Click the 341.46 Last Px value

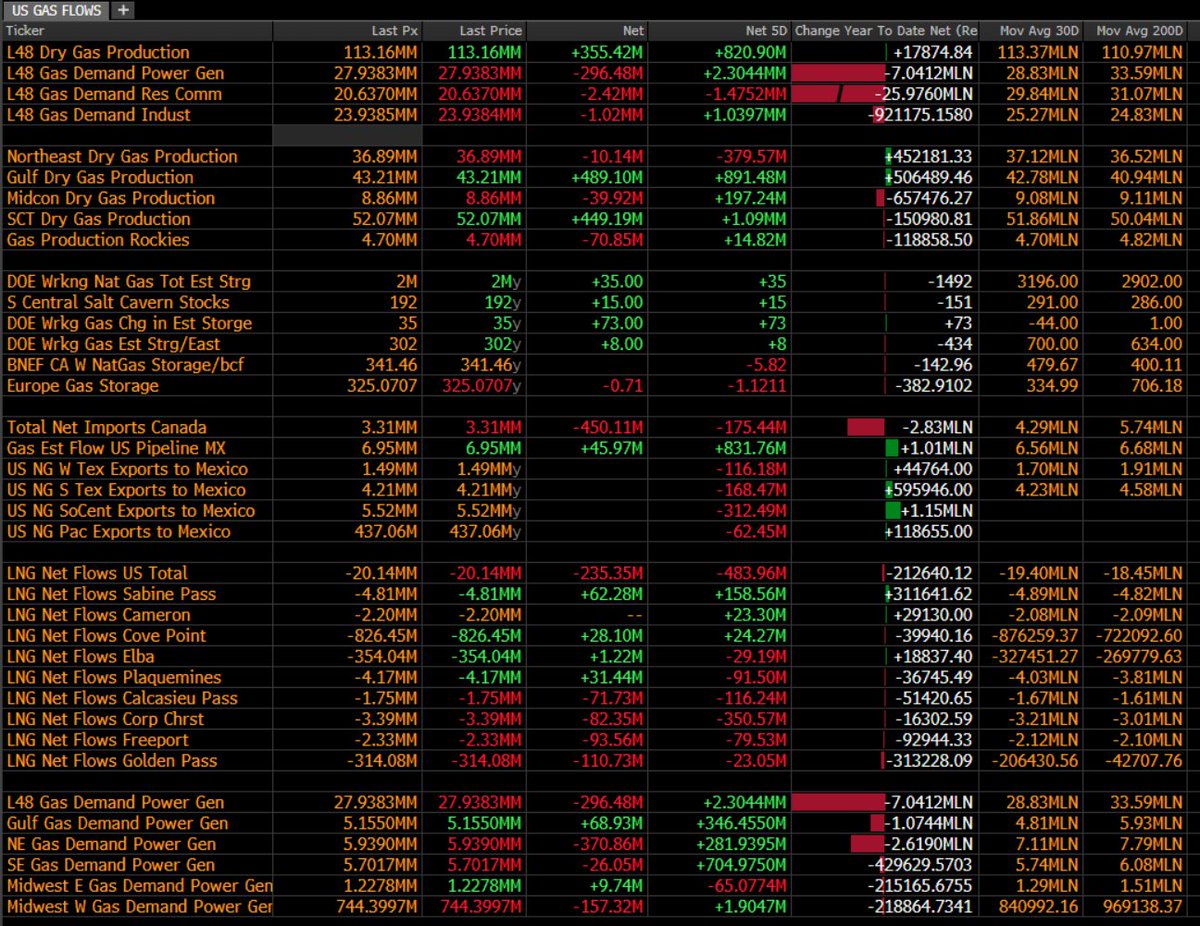point(391,365)
